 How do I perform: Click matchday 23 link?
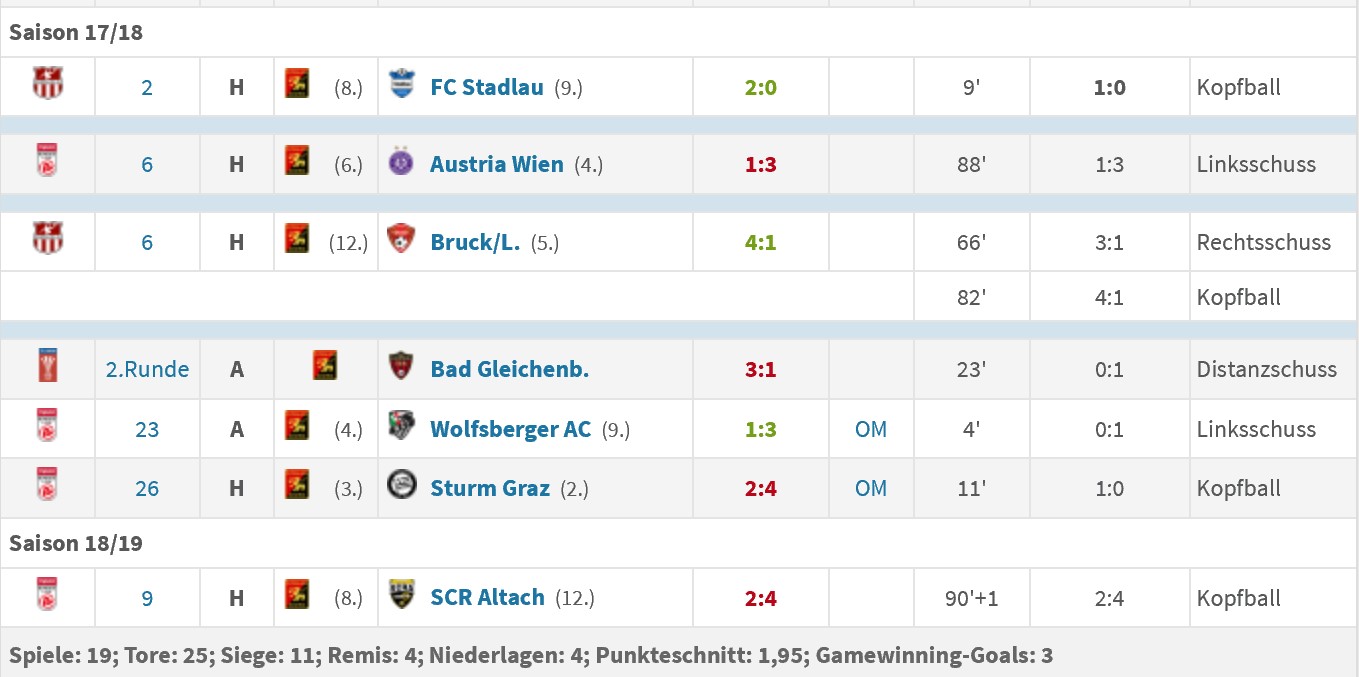point(147,429)
